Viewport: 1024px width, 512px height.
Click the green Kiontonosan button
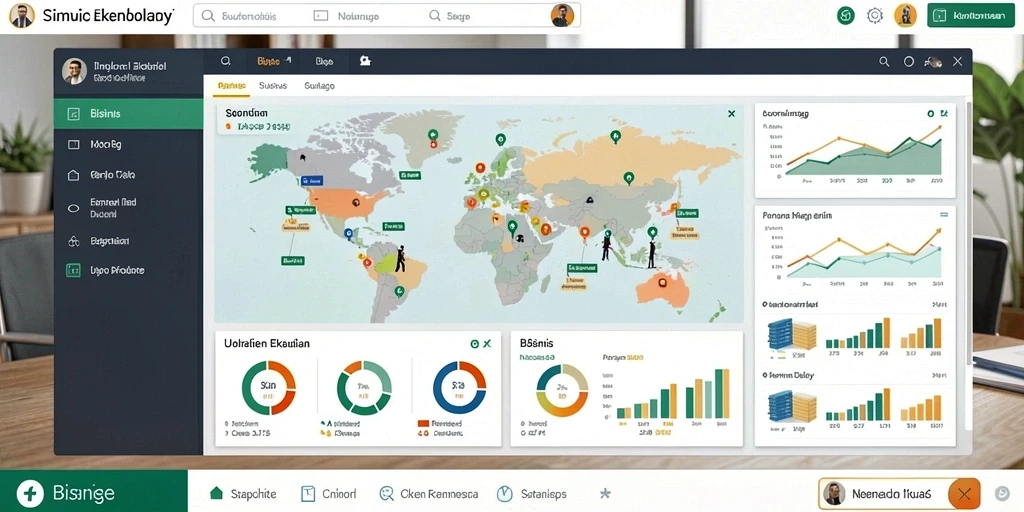tap(970, 16)
